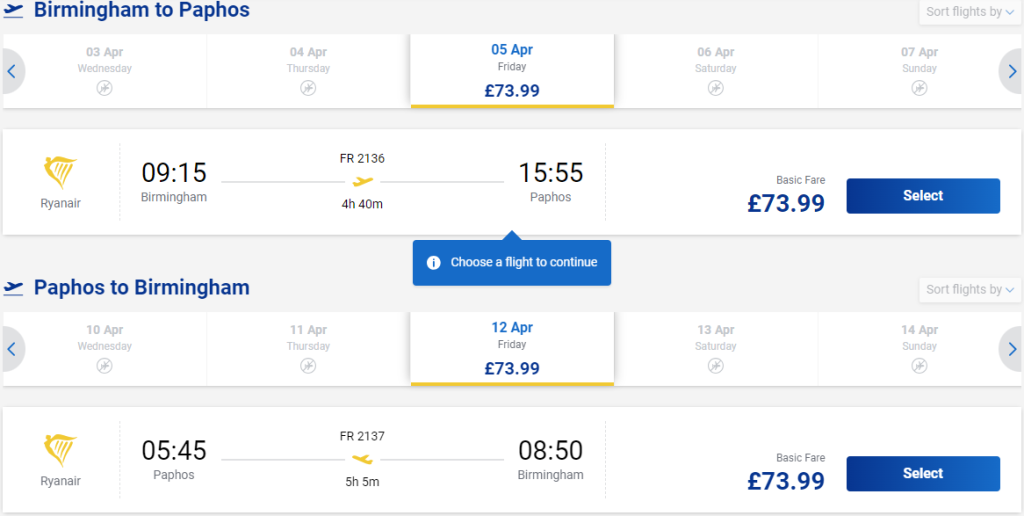Image resolution: width=1024 pixels, height=516 pixels.
Task: Select the 05:45 Paphos to Birmingham flight
Action: pos(923,474)
